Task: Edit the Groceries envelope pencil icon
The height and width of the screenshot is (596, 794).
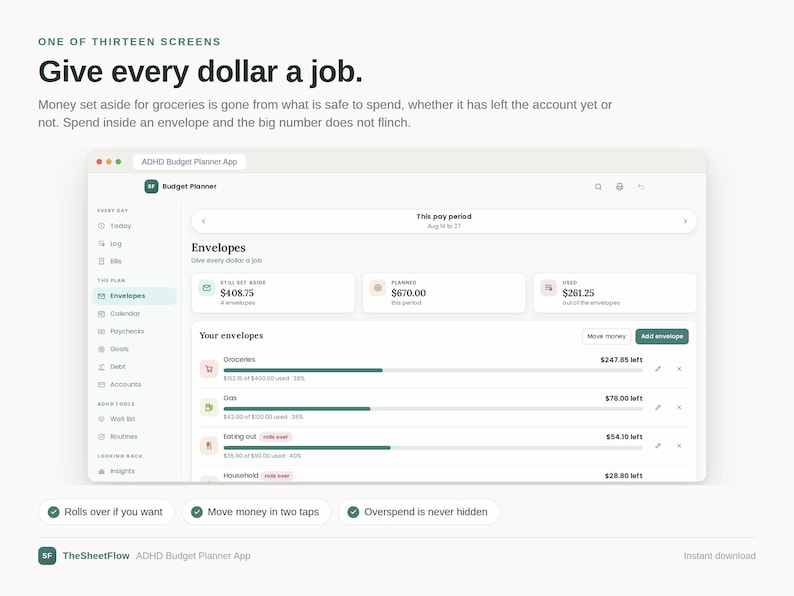Action: tap(658, 369)
